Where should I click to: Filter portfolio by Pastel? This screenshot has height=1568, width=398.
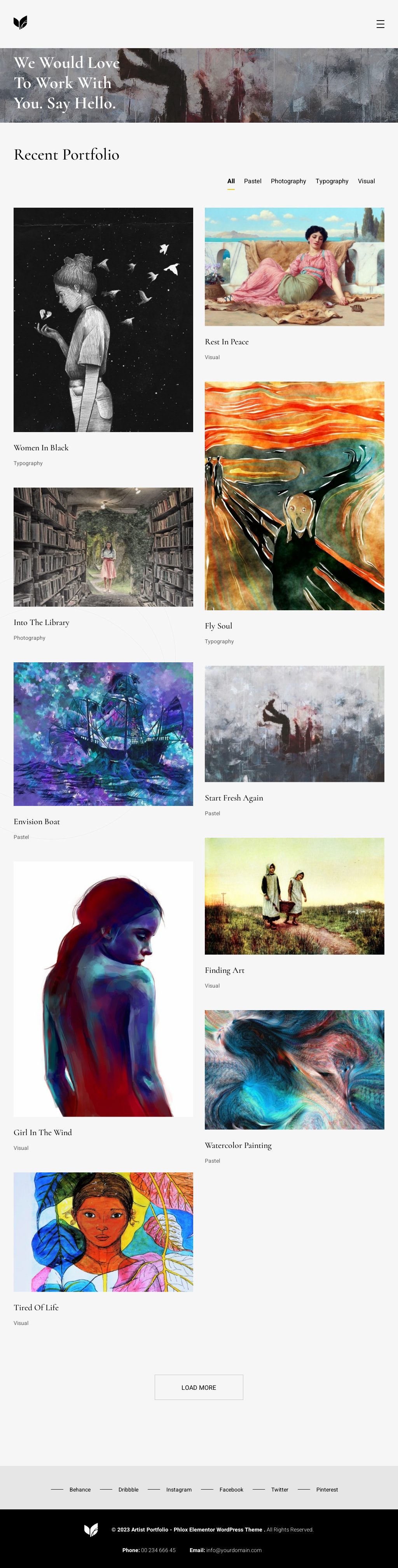tap(252, 181)
